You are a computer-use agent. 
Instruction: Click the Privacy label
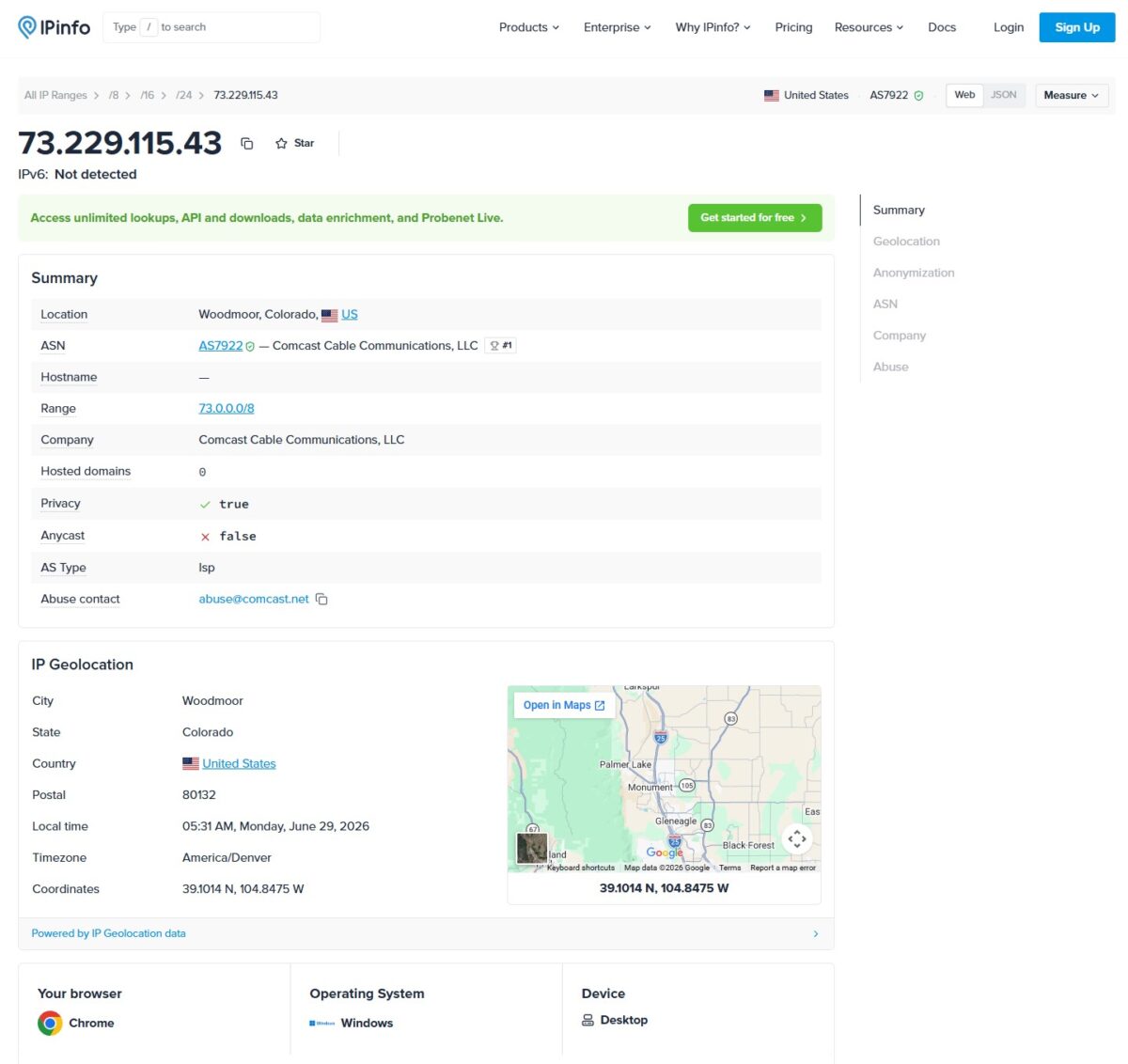pyautogui.click(x=60, y=504)
